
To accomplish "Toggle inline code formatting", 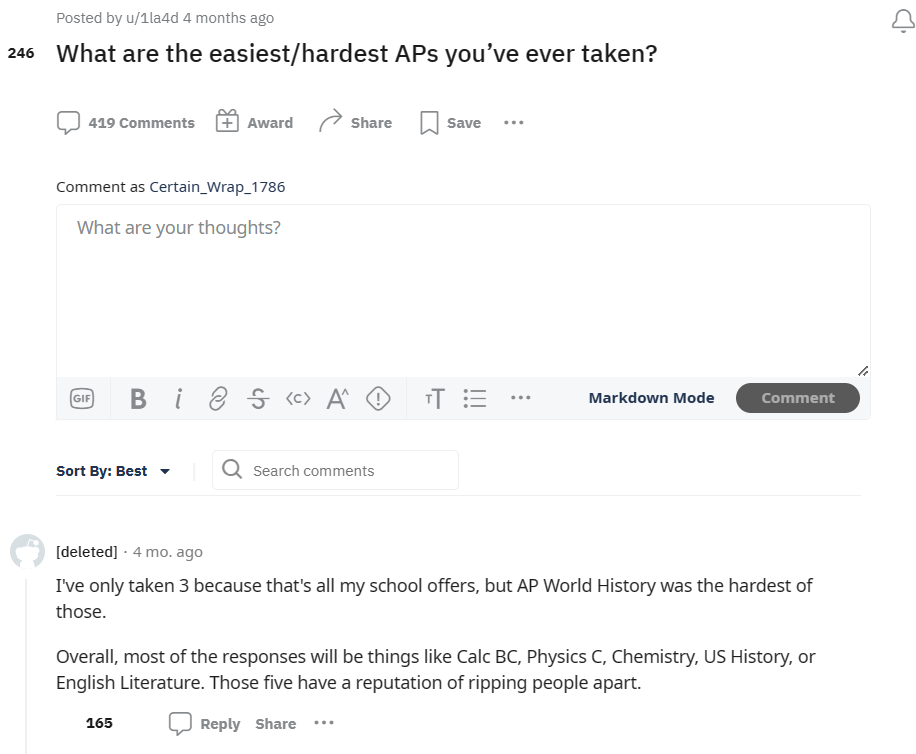I will 298,399.
